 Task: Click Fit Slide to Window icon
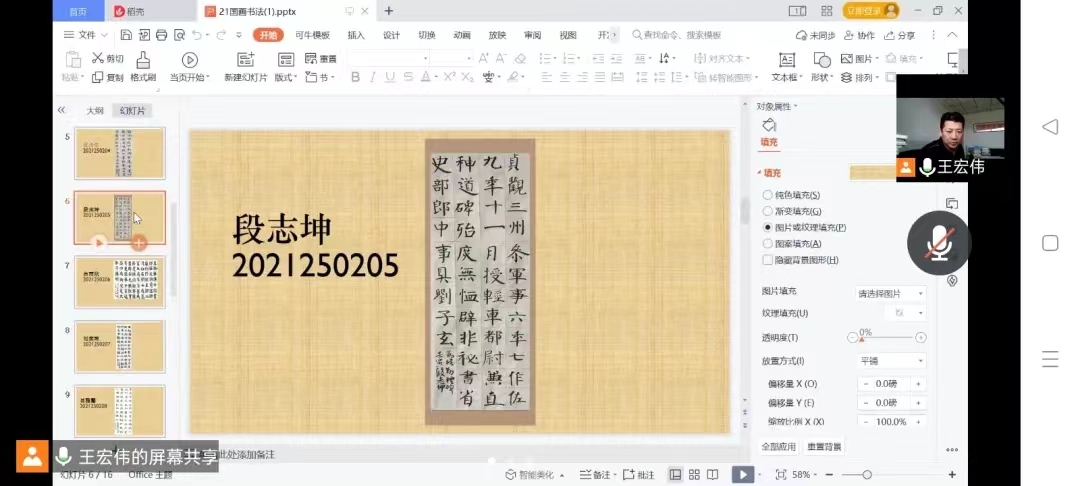tap(781, 474)
